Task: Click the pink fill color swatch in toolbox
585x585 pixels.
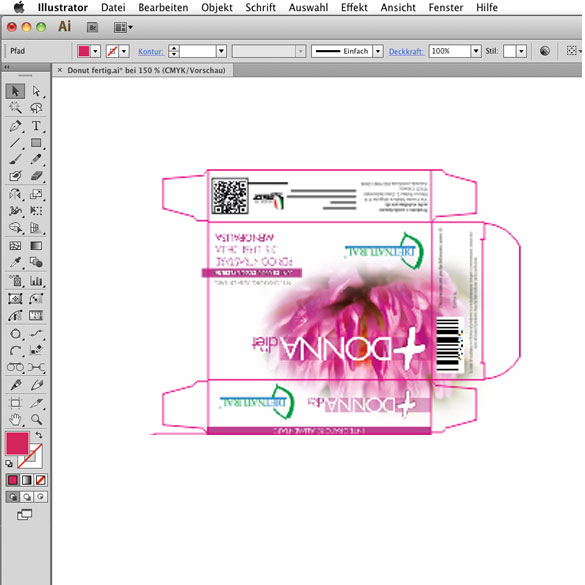Action: [17, 443]
